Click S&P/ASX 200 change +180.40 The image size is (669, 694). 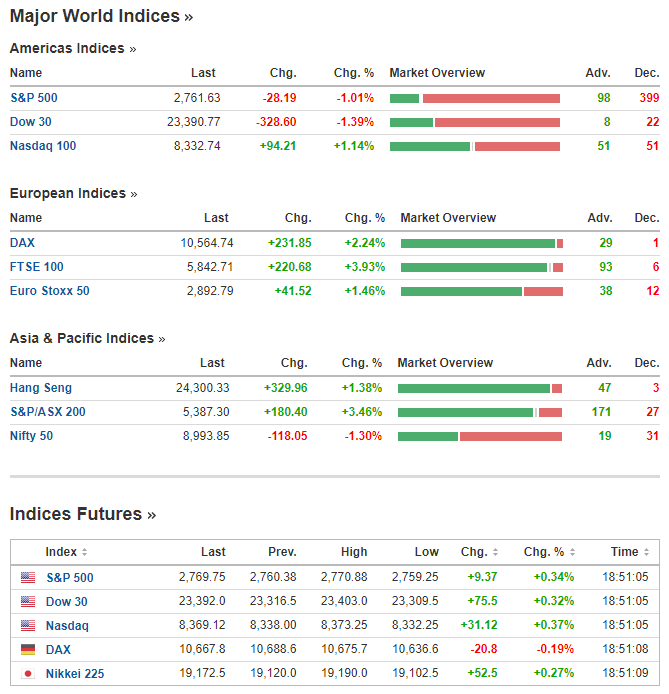coord(285,412)
